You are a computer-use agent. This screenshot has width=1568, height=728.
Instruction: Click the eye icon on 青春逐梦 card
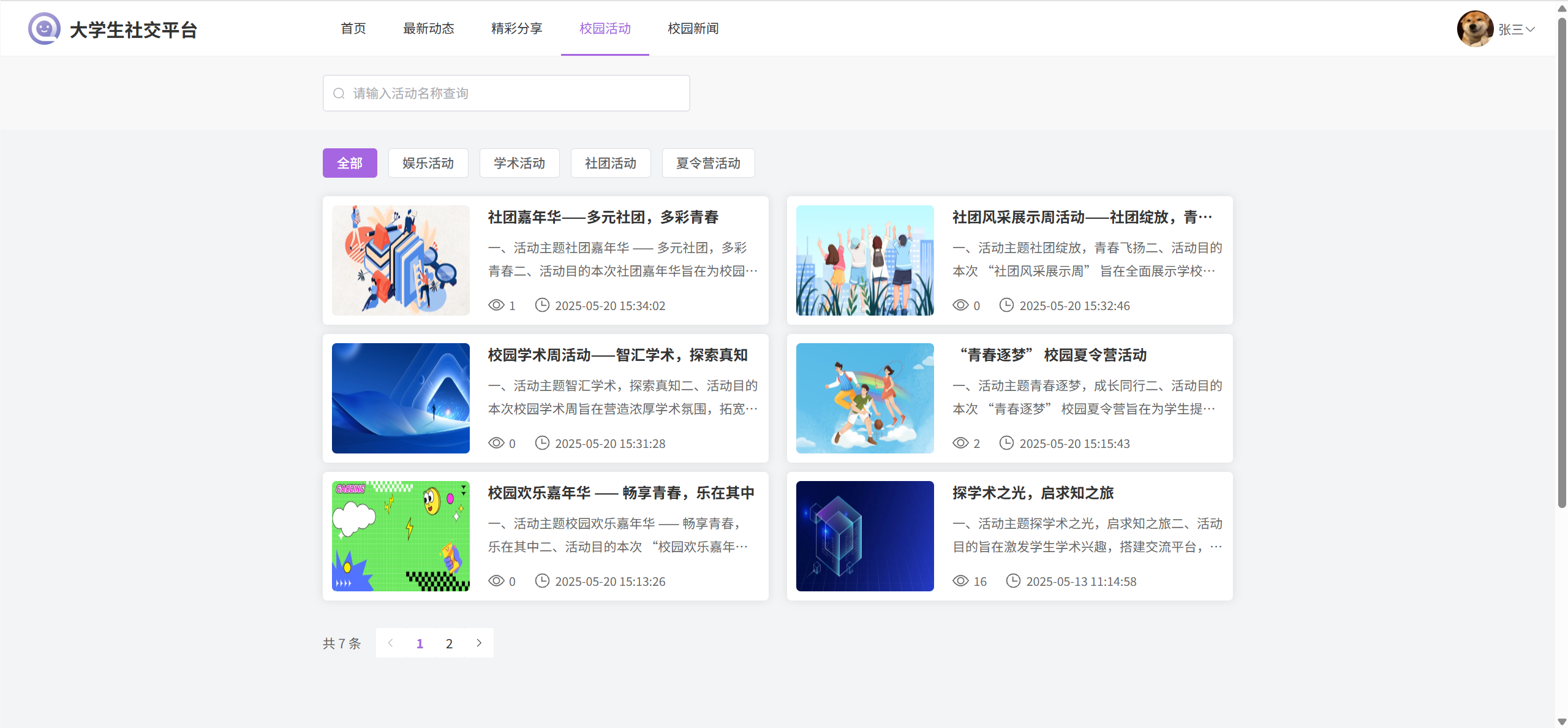tap(960, 443)
